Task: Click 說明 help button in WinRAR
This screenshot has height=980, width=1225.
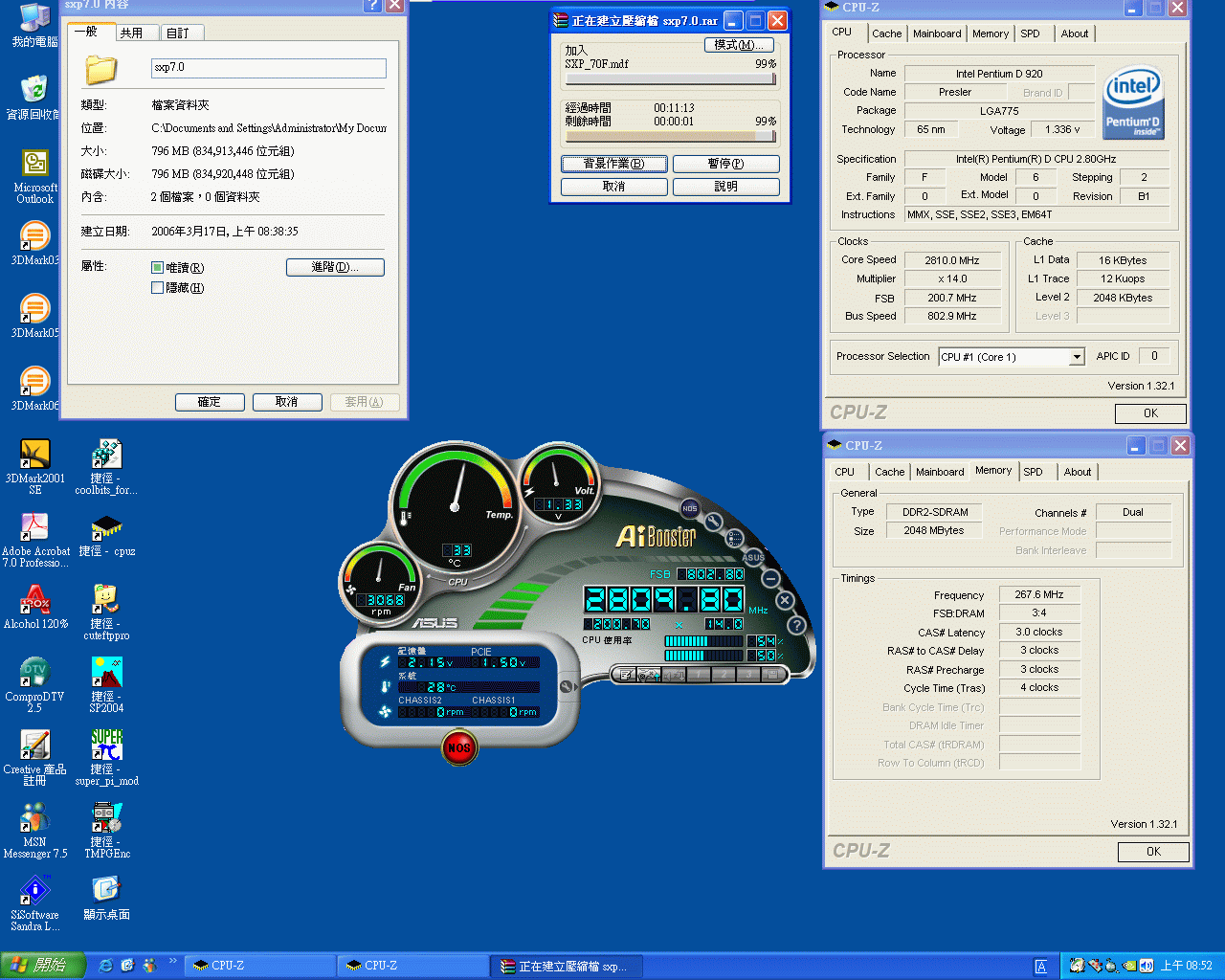Action: coord(726,187)
